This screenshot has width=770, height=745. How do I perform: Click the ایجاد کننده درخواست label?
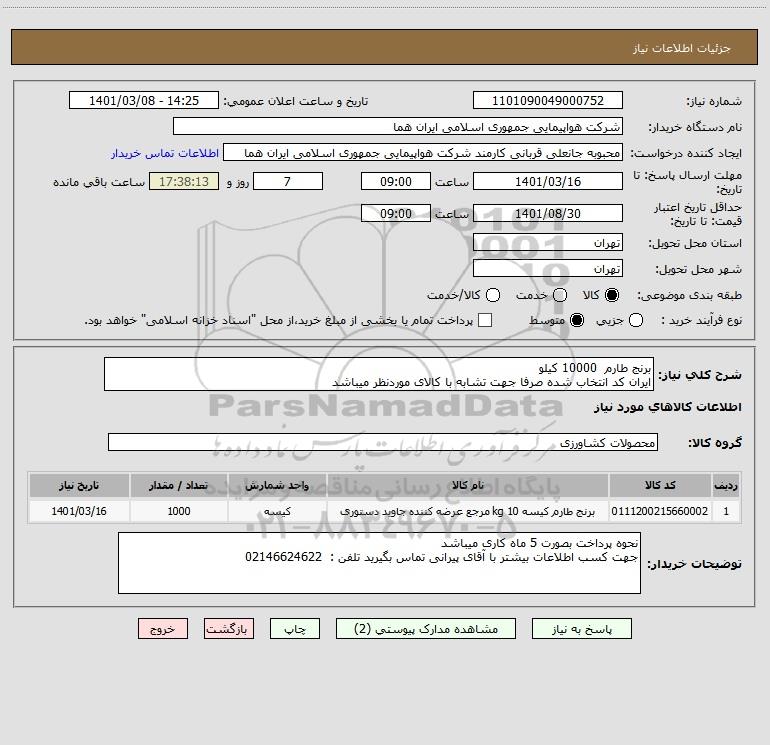click(x=686, y=153)
